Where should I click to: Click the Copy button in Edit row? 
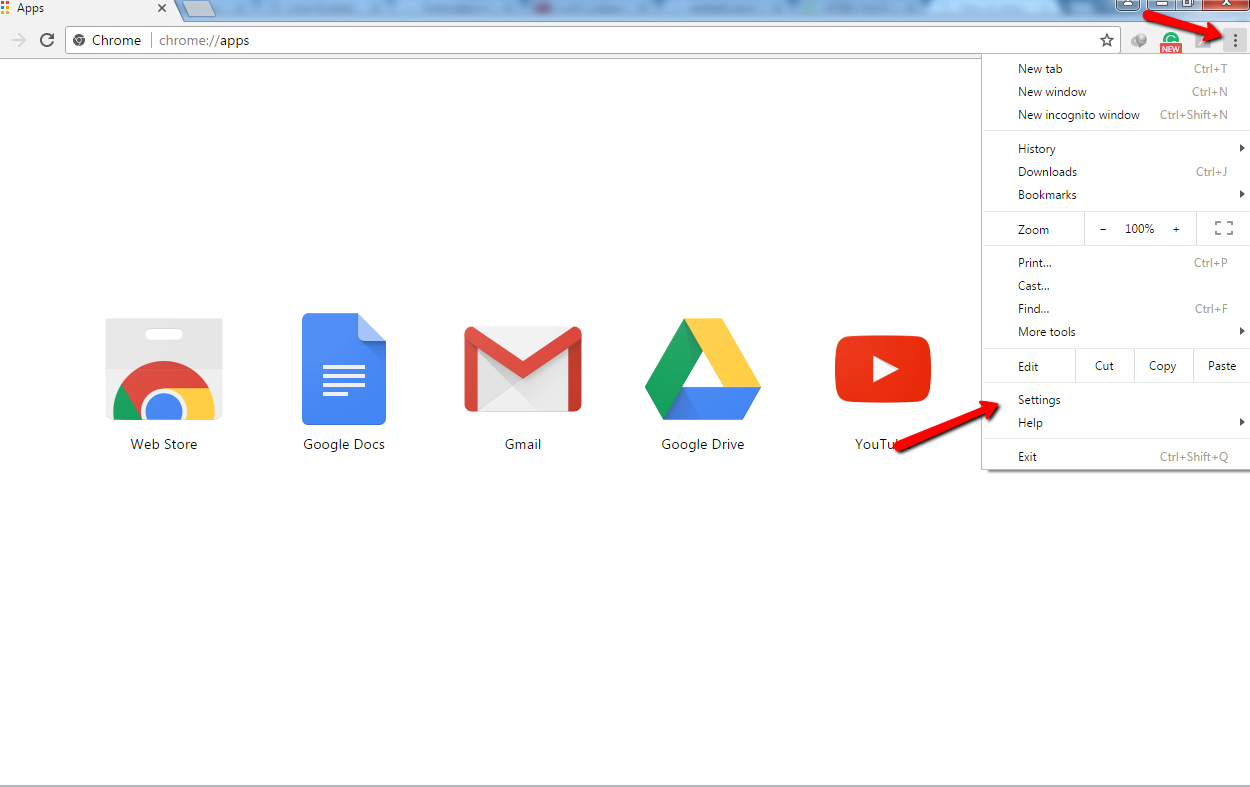pyautogui.click(x=1163, y=366)
